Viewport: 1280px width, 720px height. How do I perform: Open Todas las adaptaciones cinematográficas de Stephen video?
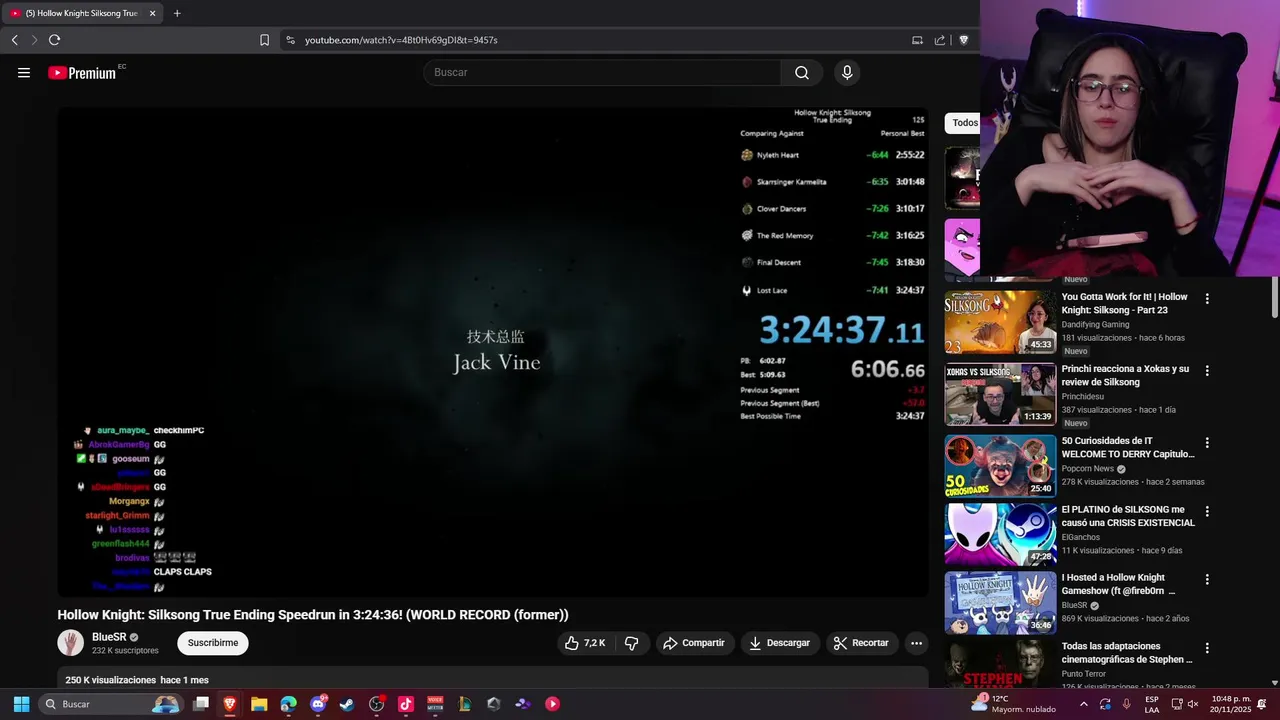(x=1127, y=653)
